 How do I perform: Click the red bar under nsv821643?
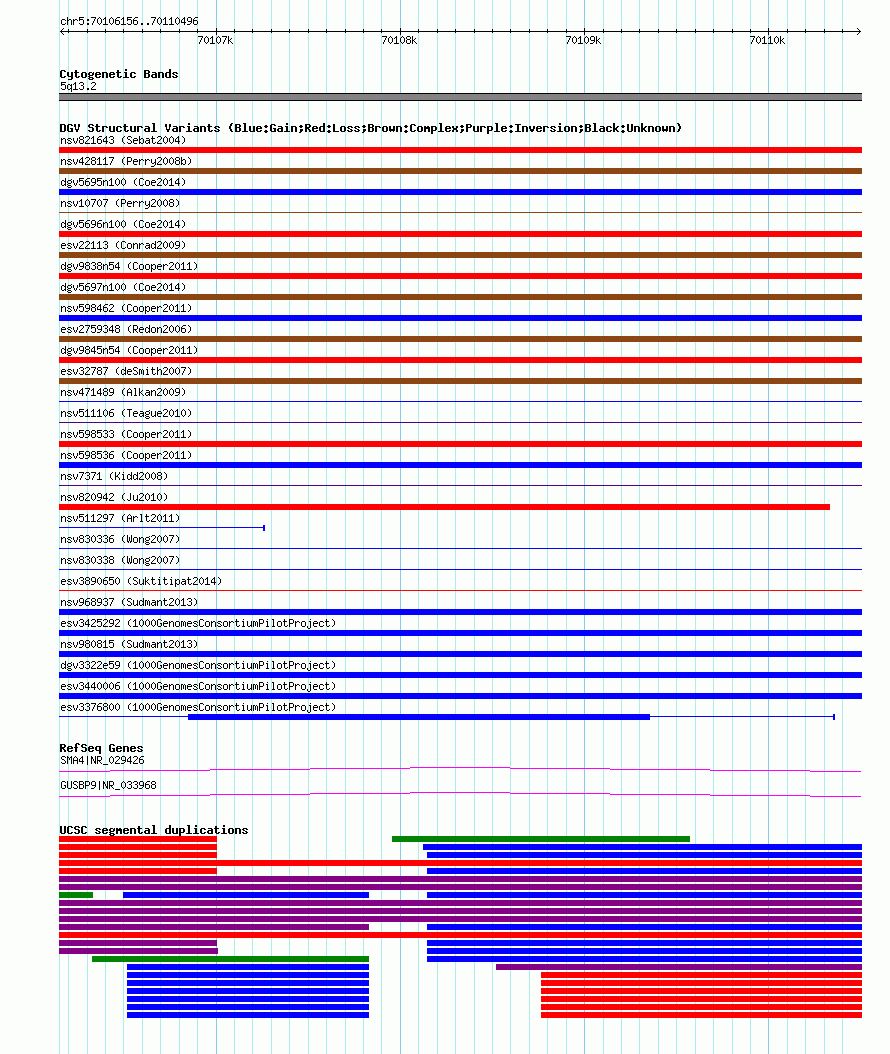tap(460, 150)
